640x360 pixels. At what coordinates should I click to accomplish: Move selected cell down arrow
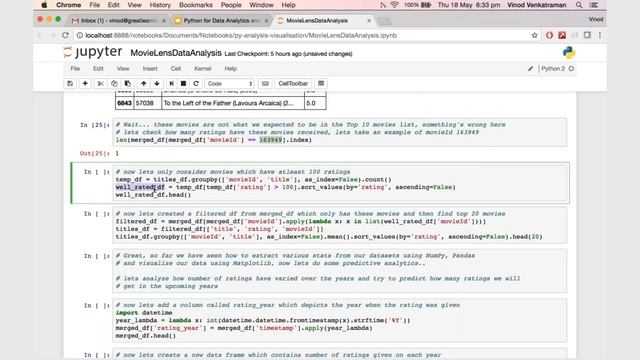pos(157,83)
